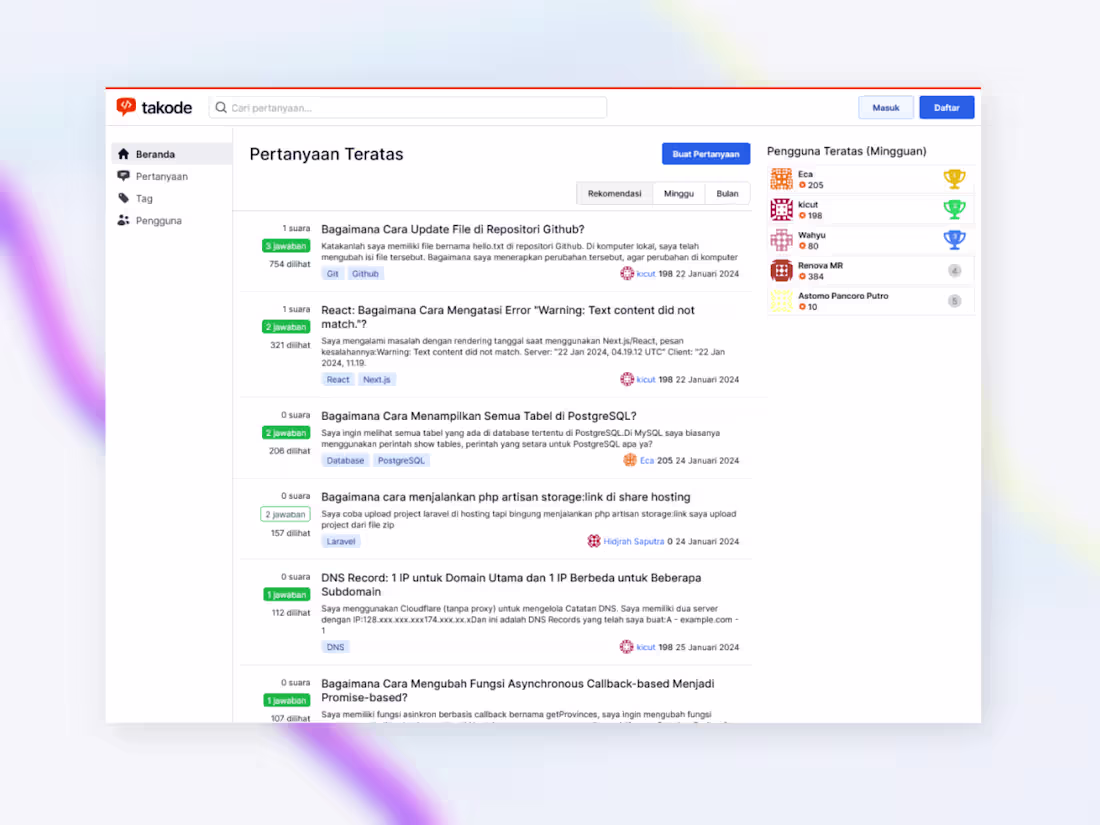
Task: Open question Menampilkan Semua Tabel di PostgreSQL
Action: 478,416
